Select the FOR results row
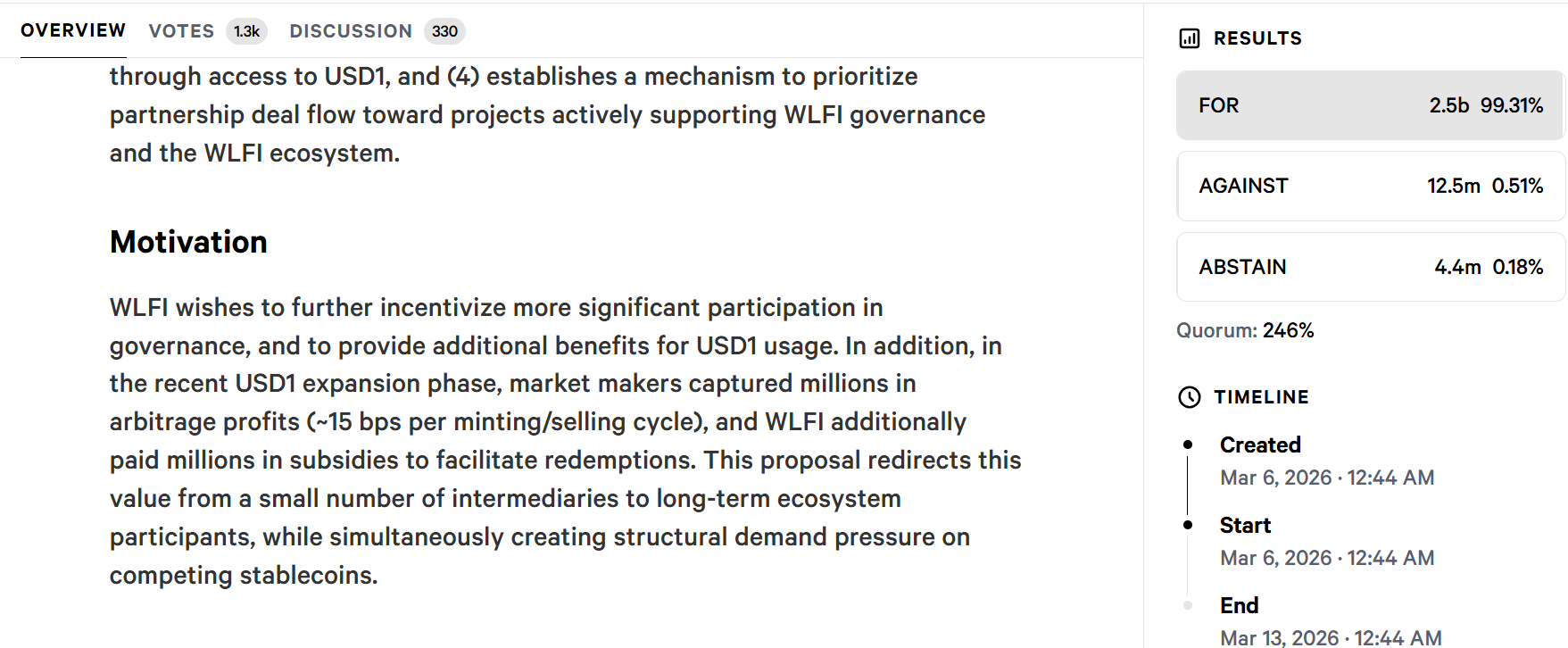 coord(1370,106)
